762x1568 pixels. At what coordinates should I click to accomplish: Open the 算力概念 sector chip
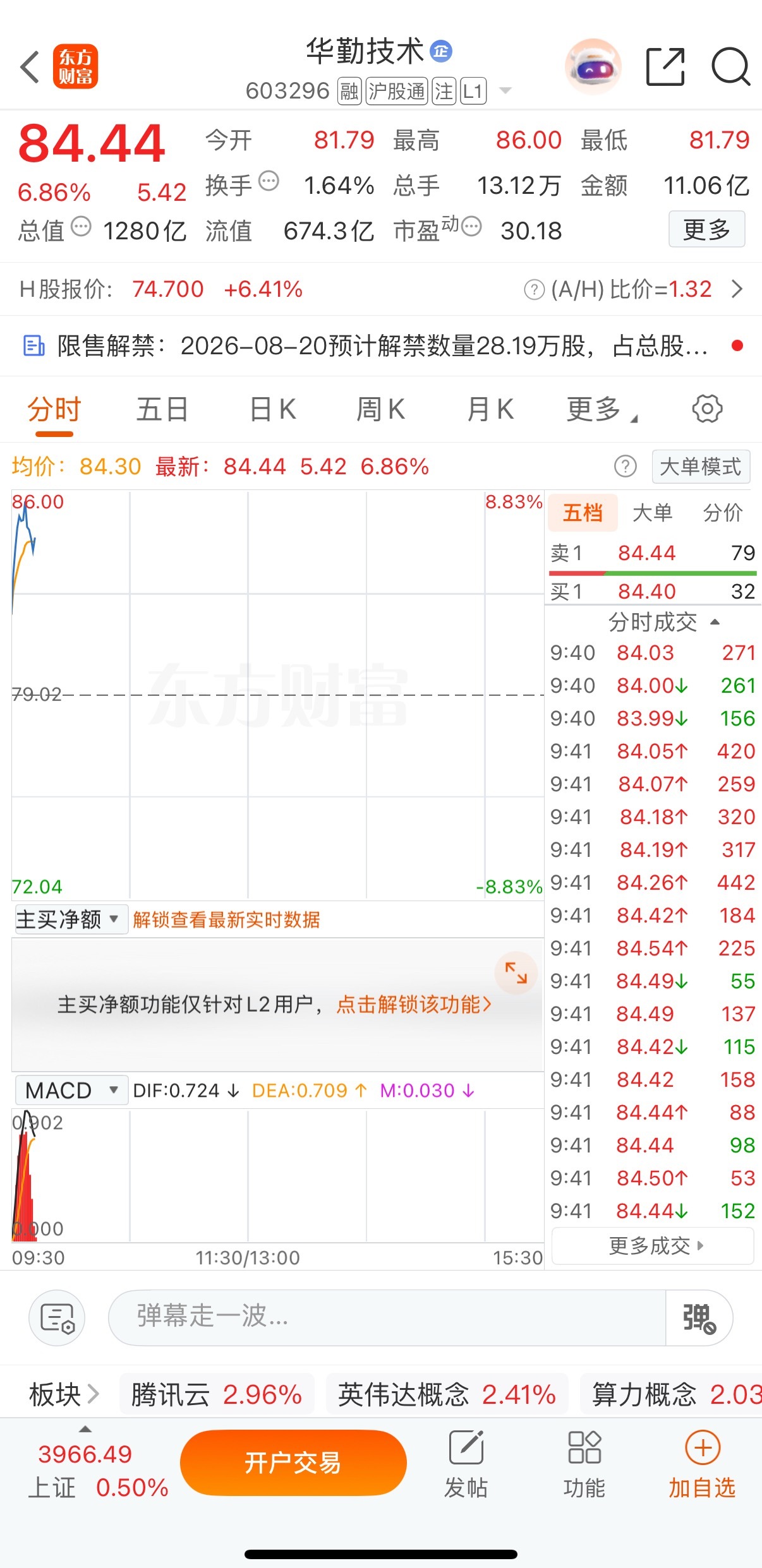click(x=671, y=1394)
